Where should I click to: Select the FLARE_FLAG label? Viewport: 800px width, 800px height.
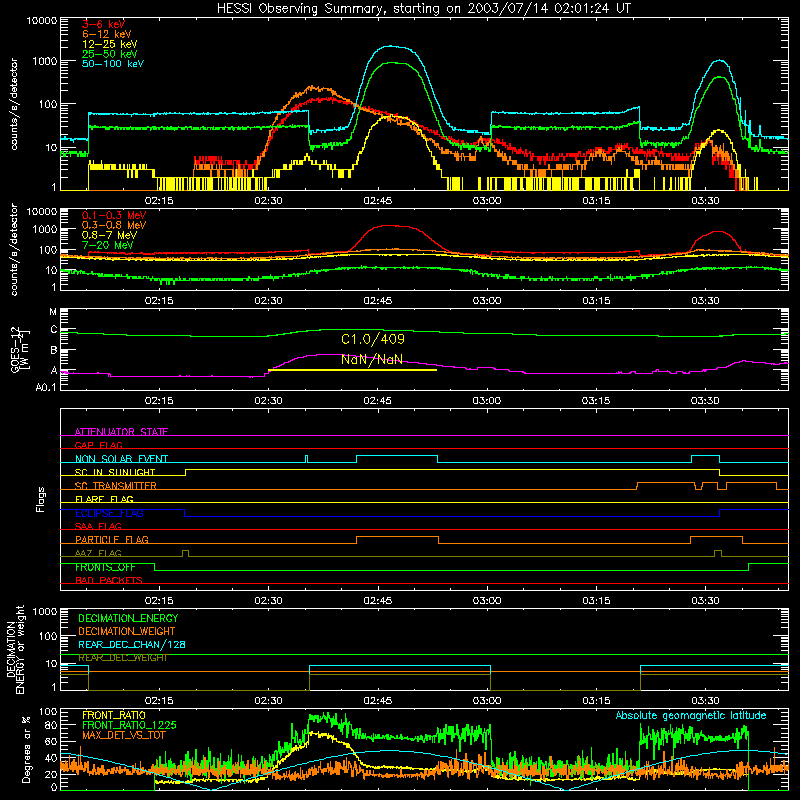click(104, 499)
